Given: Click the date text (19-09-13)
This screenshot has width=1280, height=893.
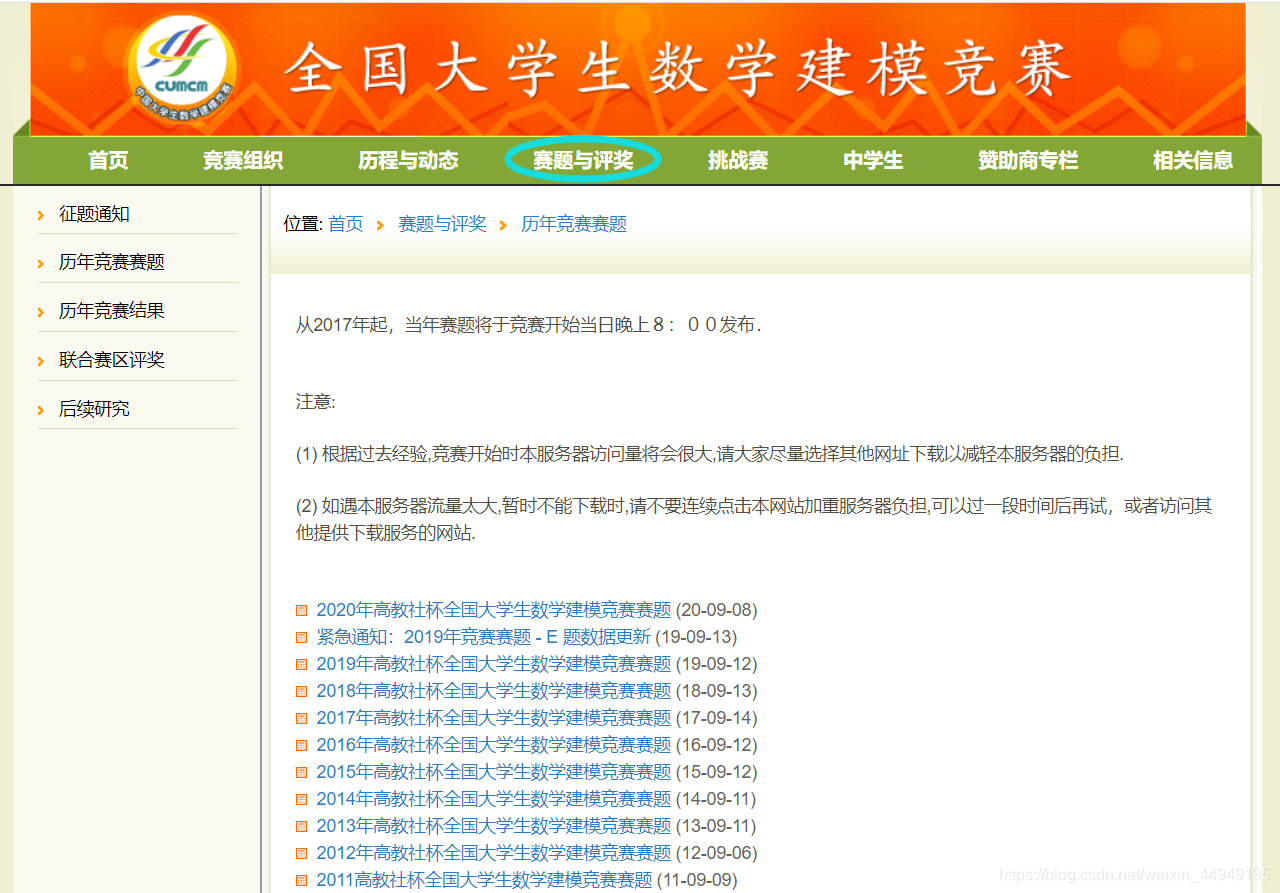Looking at the screenshot, I should pyautogui.click(x=696, y=637).
